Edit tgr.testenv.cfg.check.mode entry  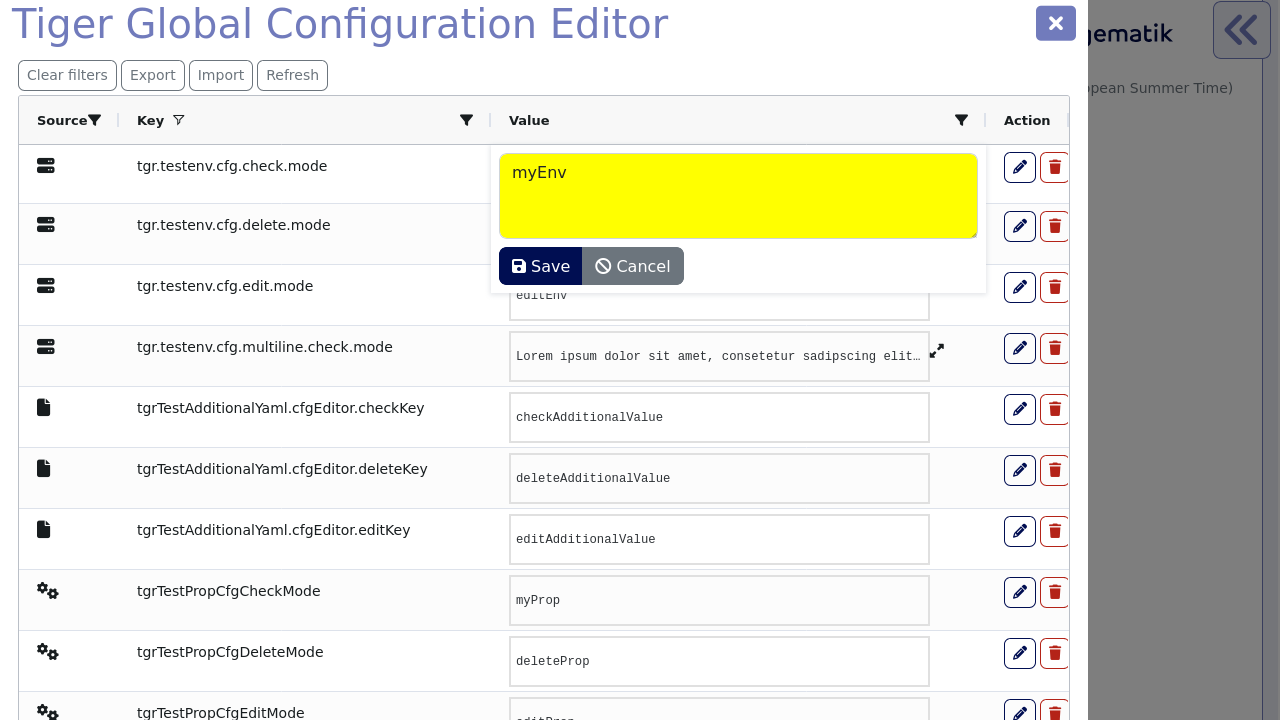pos(1020,167)
